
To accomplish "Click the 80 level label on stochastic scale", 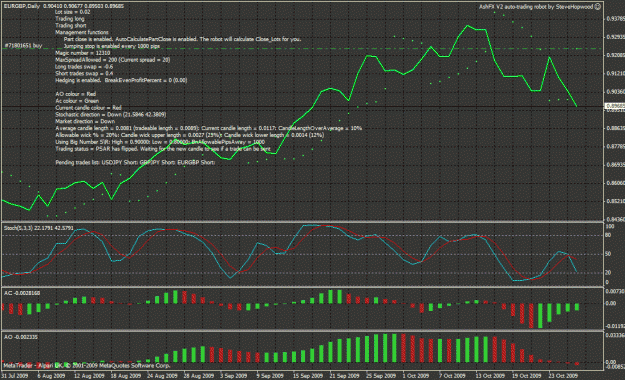I will [608, 235].
